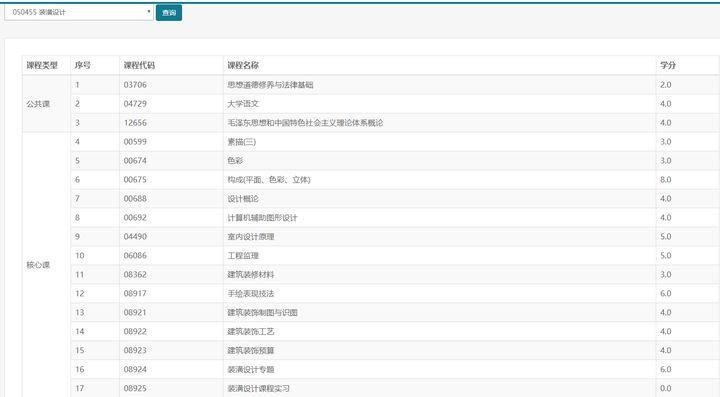Viewport: 720px width, 397px height.
Task: Click course code 00599
Action: [135, 142]
